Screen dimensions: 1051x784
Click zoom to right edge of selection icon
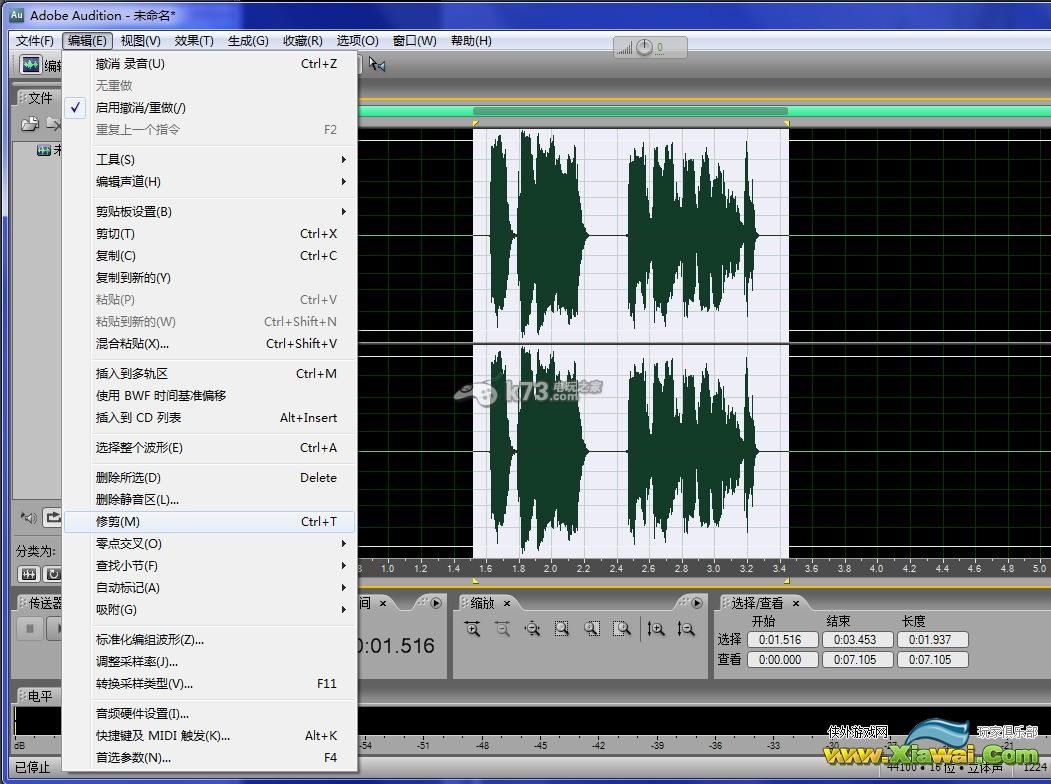[622, 629]
